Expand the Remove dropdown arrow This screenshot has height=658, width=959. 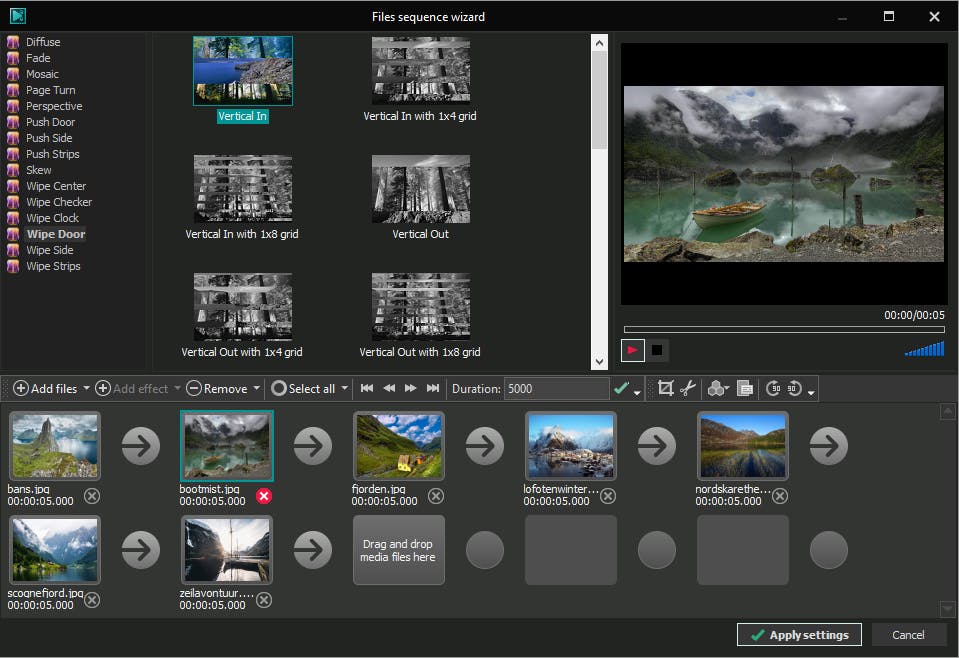tap(257, 388)
